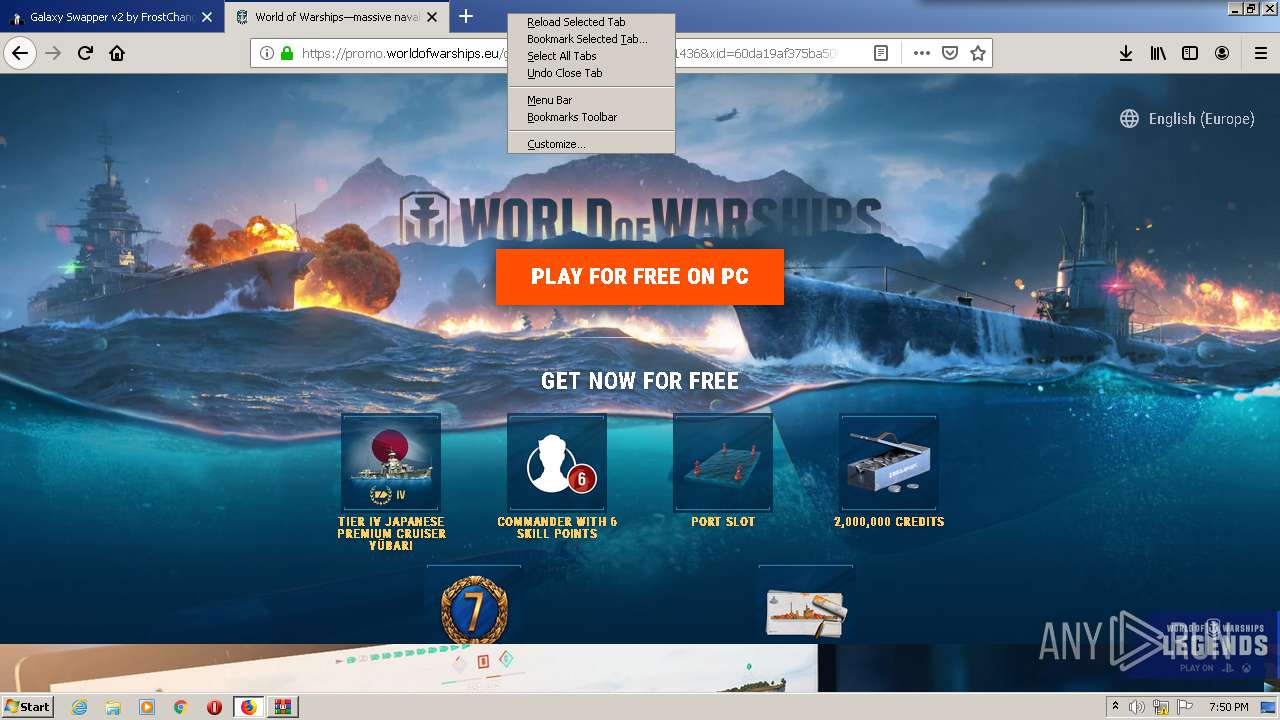Choose Reload Selected Tab from context menu
The height and width of the screenshot is (720, 1280).
coord(591,22)
